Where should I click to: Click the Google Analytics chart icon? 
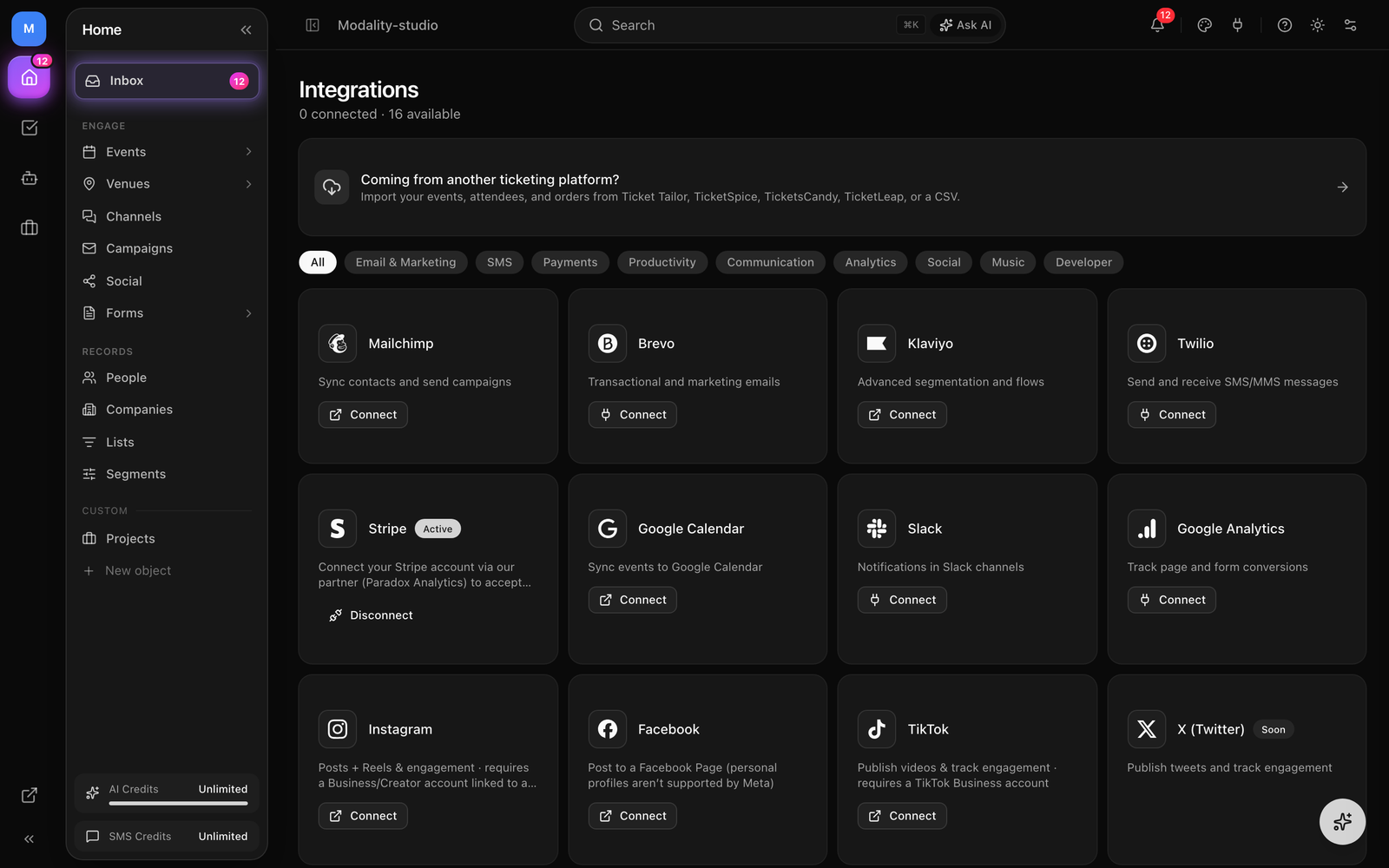pyautogui.click(x=1147, y=529)
